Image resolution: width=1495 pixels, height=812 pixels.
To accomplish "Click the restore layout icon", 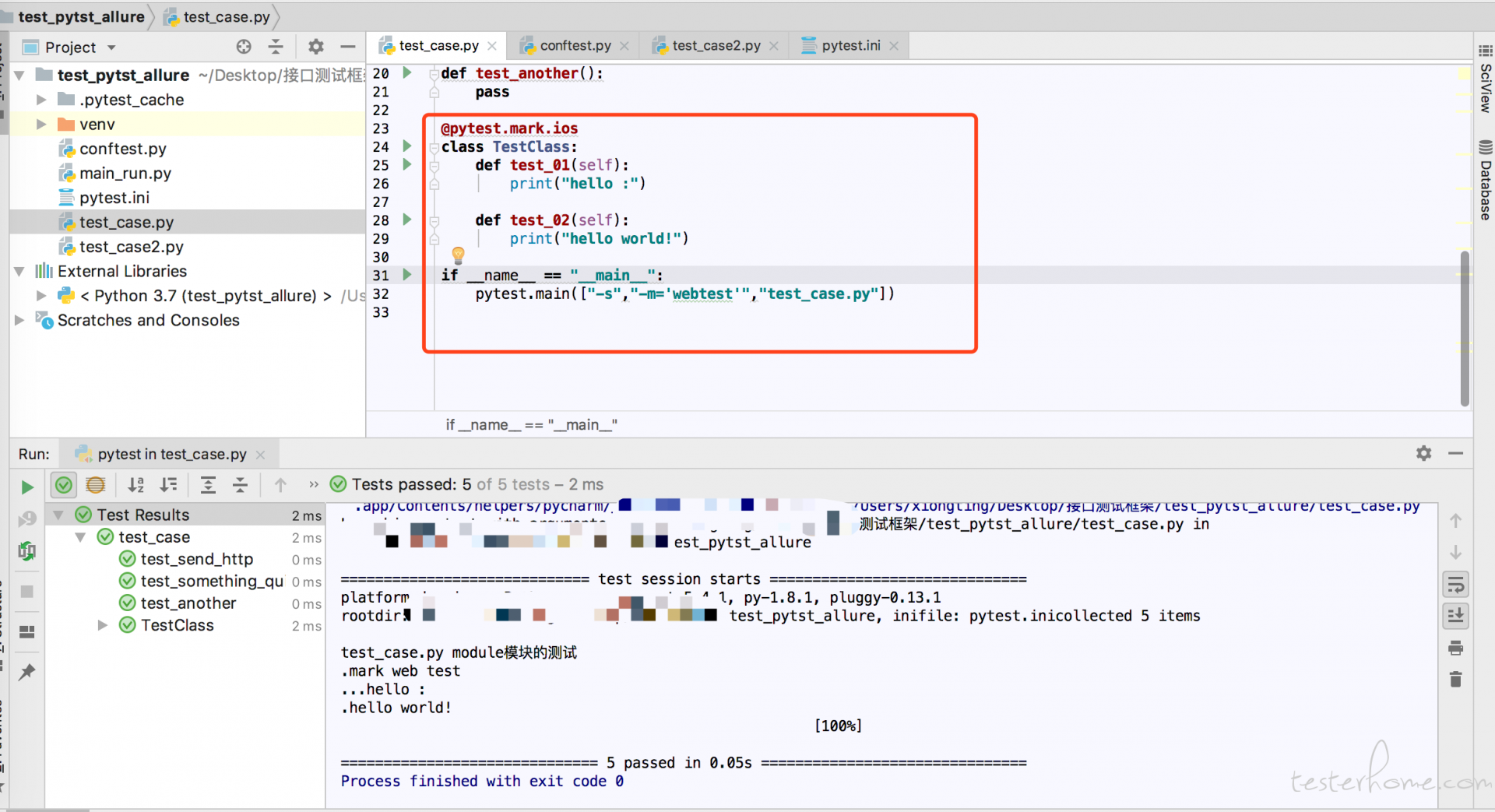I will [x=27, y=631].
